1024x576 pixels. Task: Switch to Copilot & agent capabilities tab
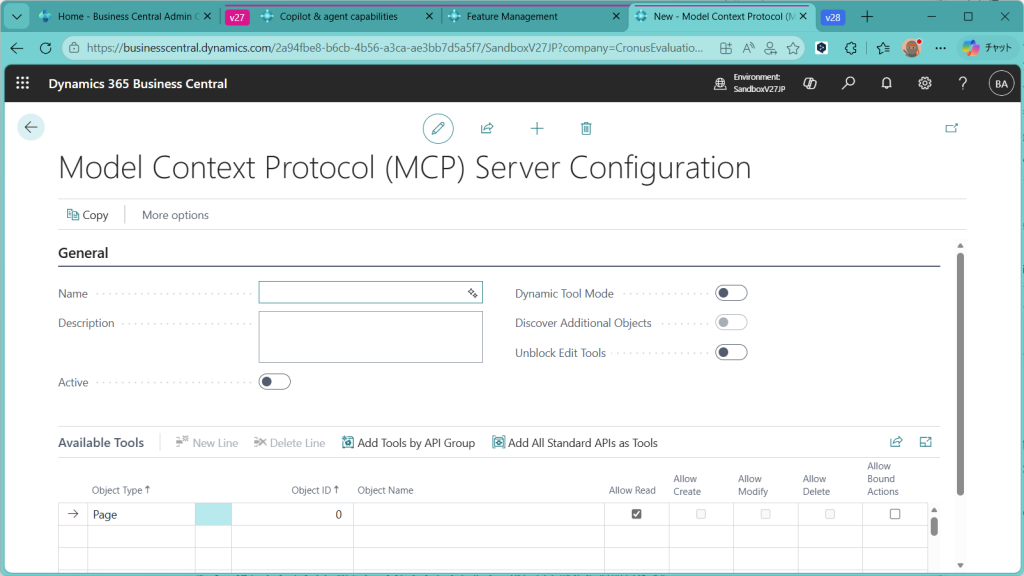coord(338,17)
